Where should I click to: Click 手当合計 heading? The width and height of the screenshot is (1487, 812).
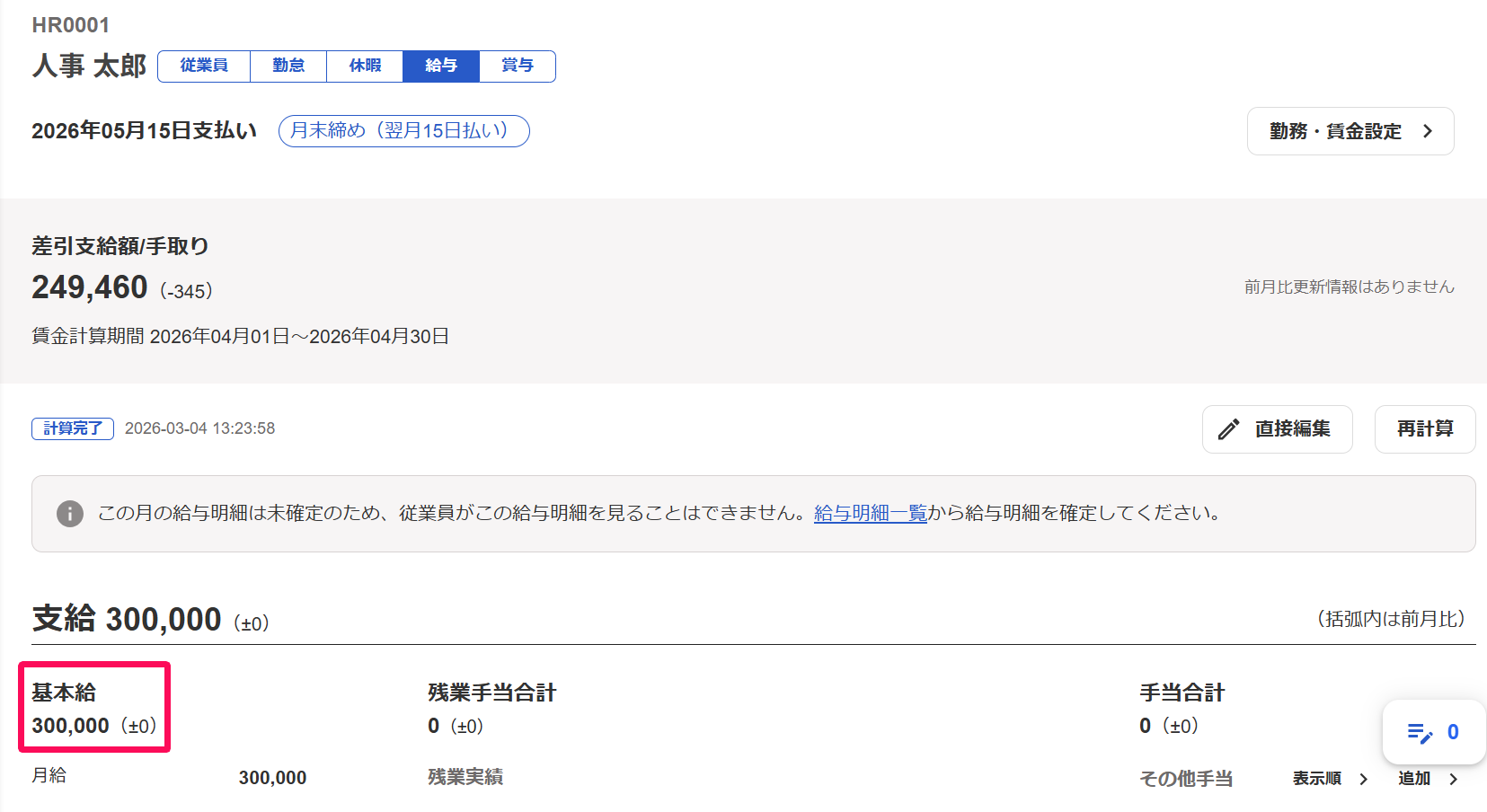click(1182, 693)
